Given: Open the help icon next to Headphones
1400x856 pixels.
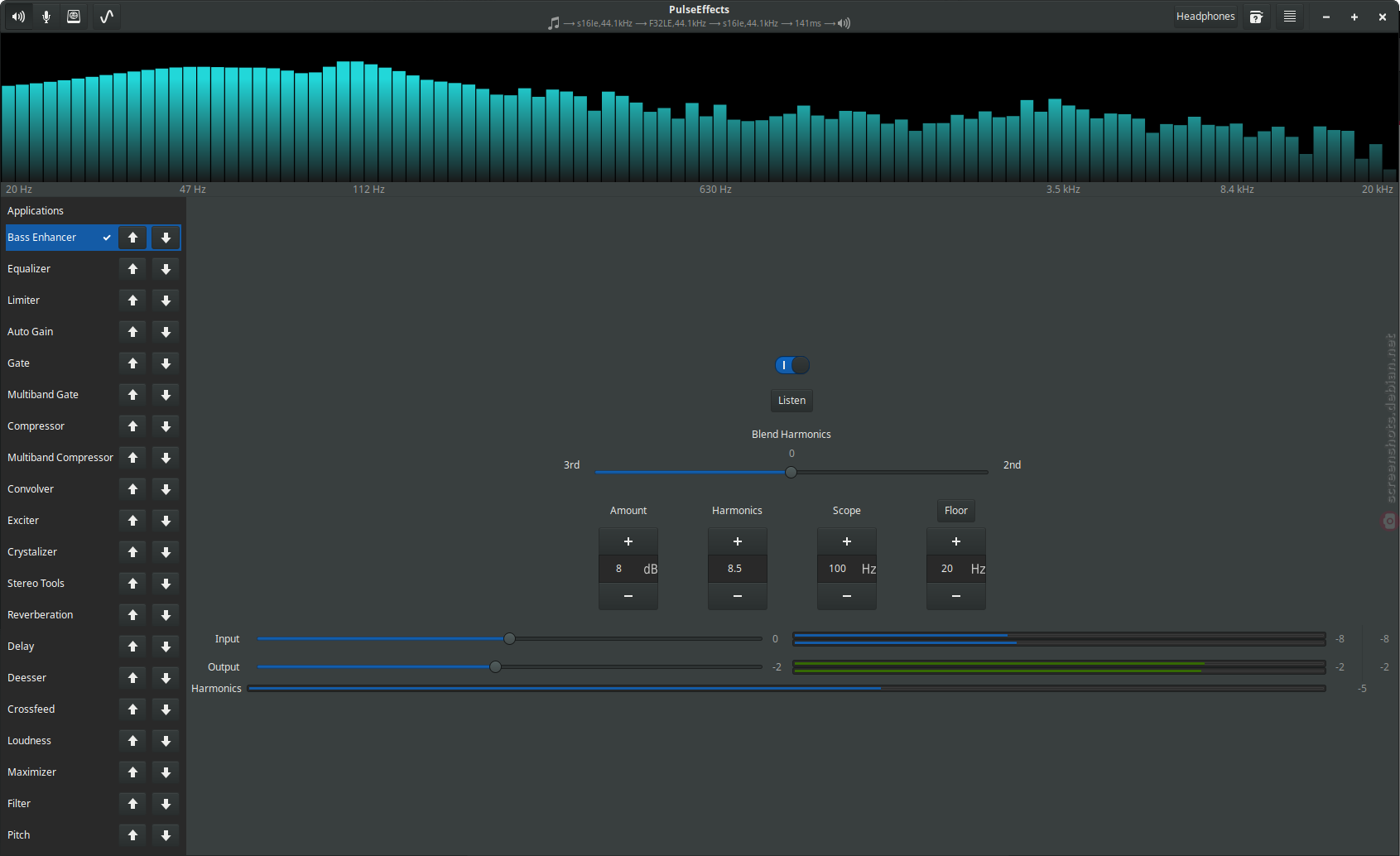Looking at the screenshot, I should click(1256, 17).
